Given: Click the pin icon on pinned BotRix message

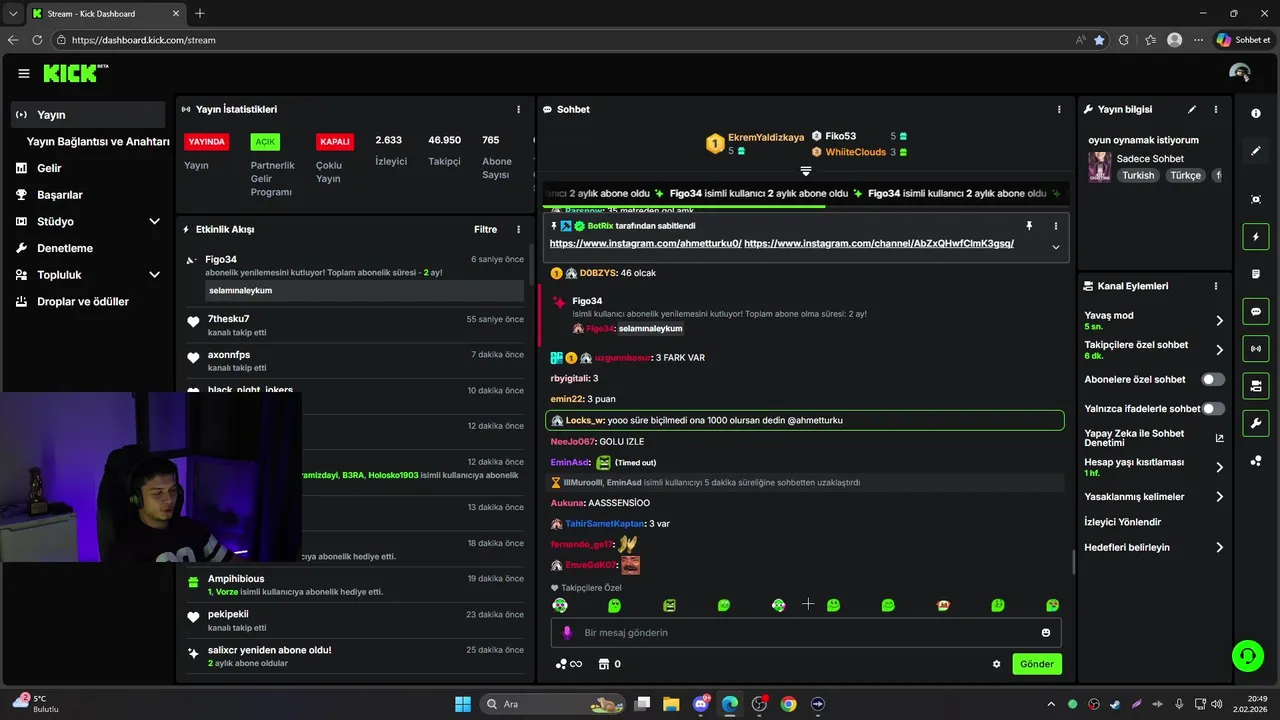Looking at the screenshot, I should pos(1028,226).
